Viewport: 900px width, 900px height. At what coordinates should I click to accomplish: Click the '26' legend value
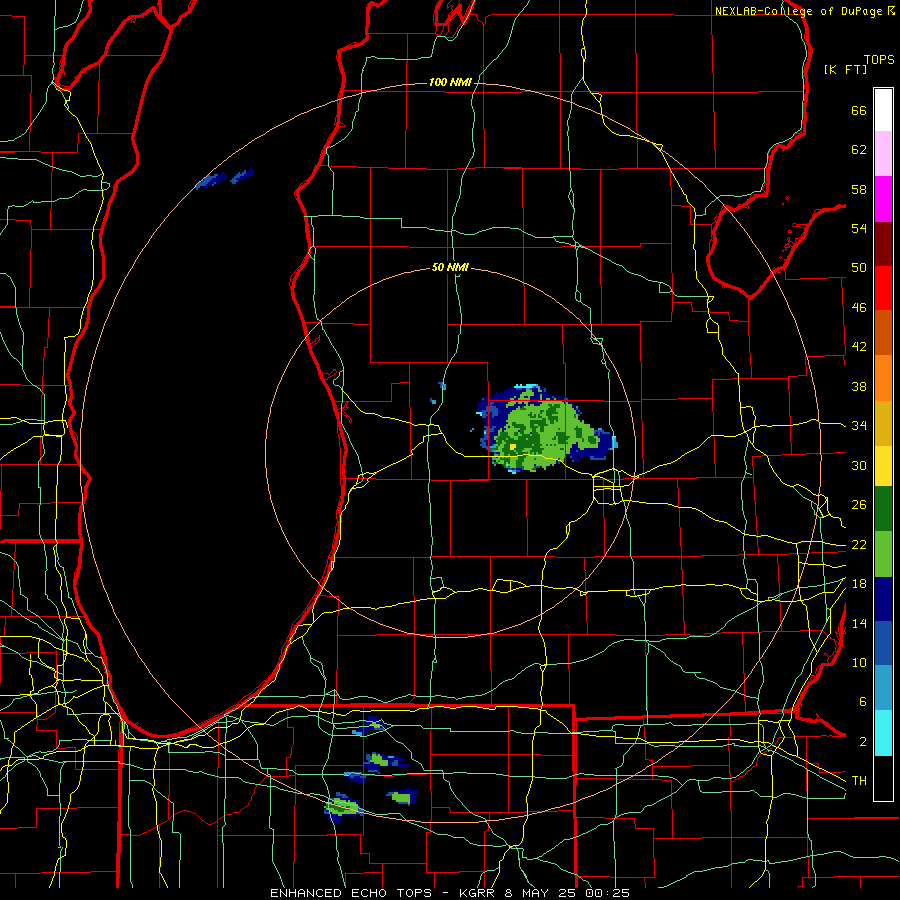coord(859,505)
